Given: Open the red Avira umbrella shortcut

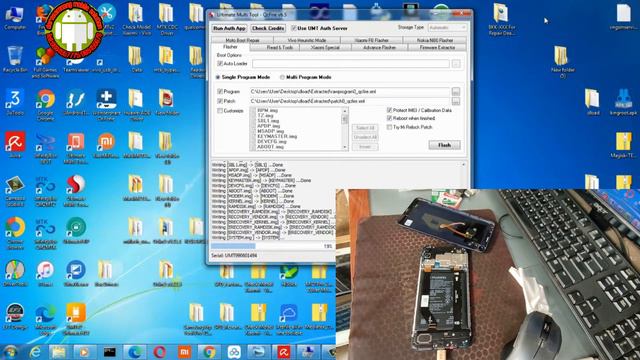Looking at the screenshot, I should pos(15,145).
